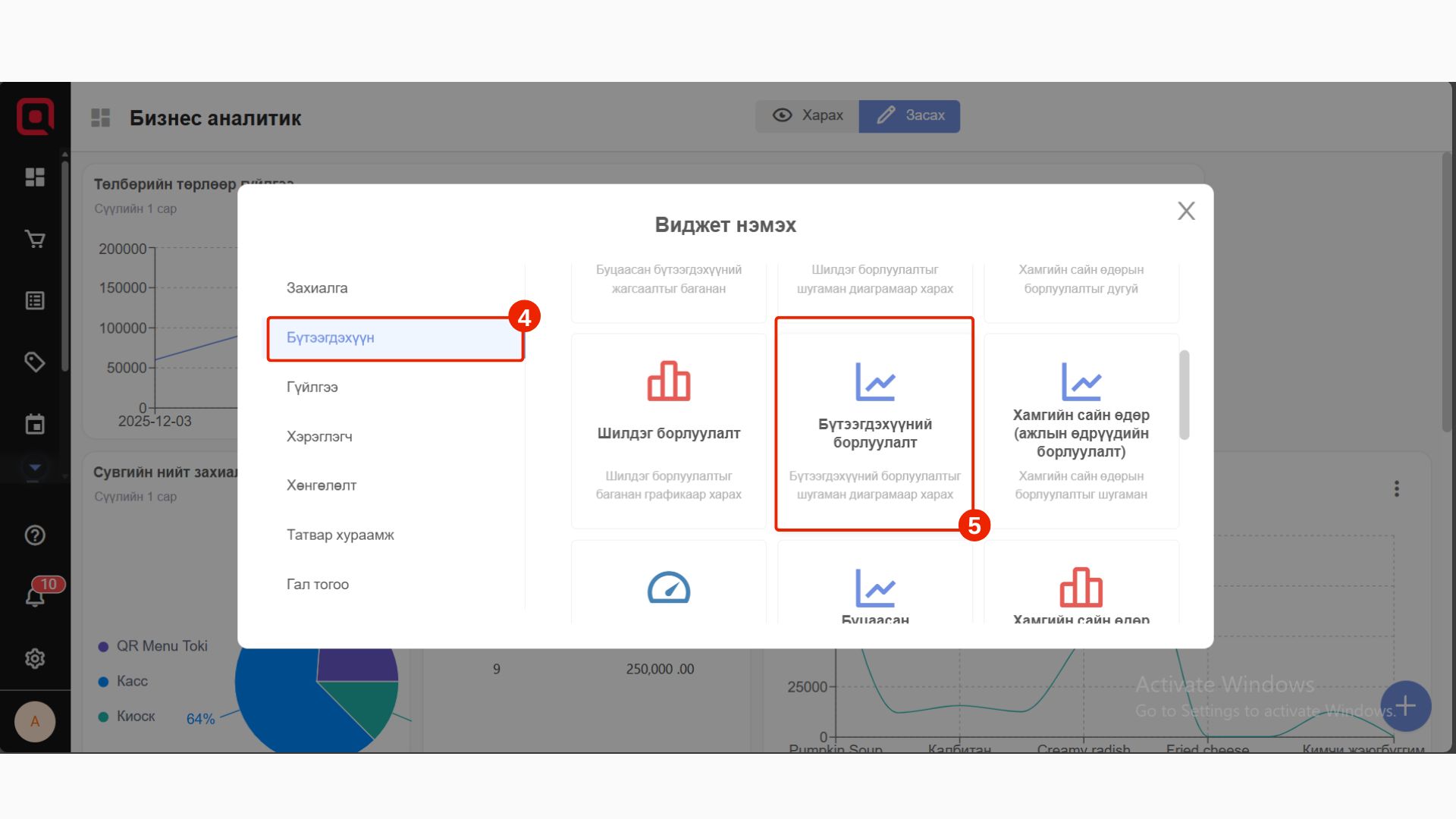This screenshot has width=1456, height=819.
Task: Select the Гүйлгээ category
Action: pyautogui.click(x=312, y=388)
